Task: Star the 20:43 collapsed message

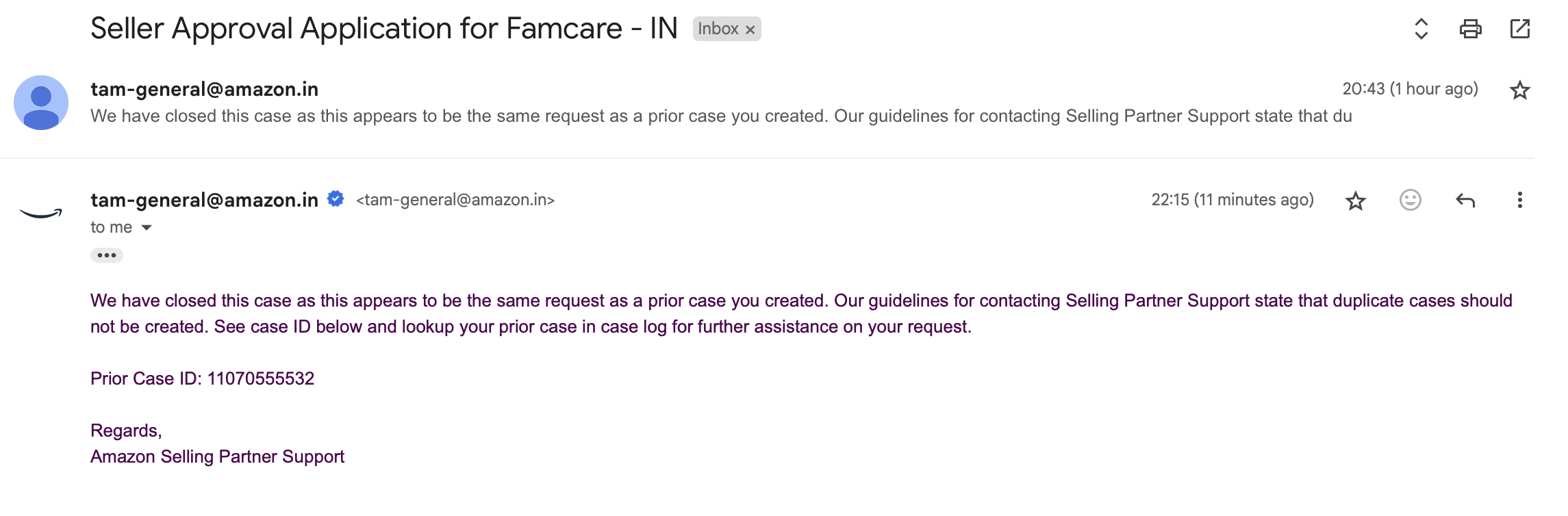Action: point(1519,90)
